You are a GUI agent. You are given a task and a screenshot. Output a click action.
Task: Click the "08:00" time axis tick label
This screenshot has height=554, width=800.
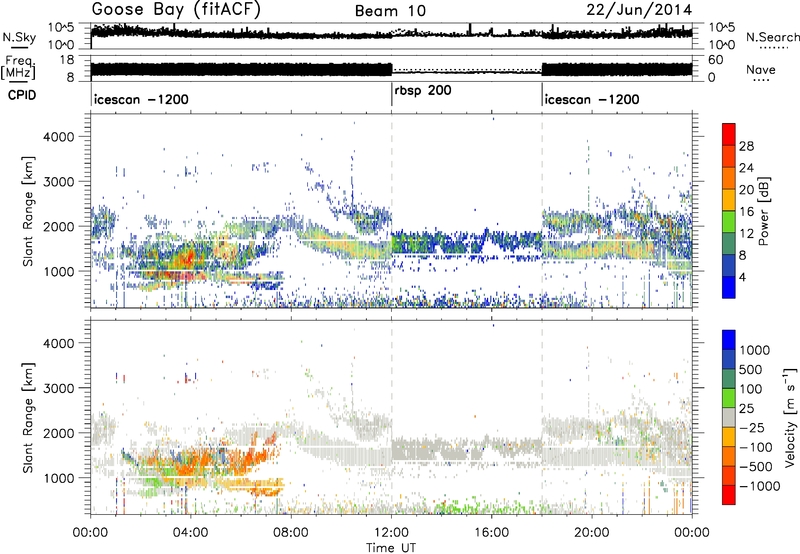[291, 533]
